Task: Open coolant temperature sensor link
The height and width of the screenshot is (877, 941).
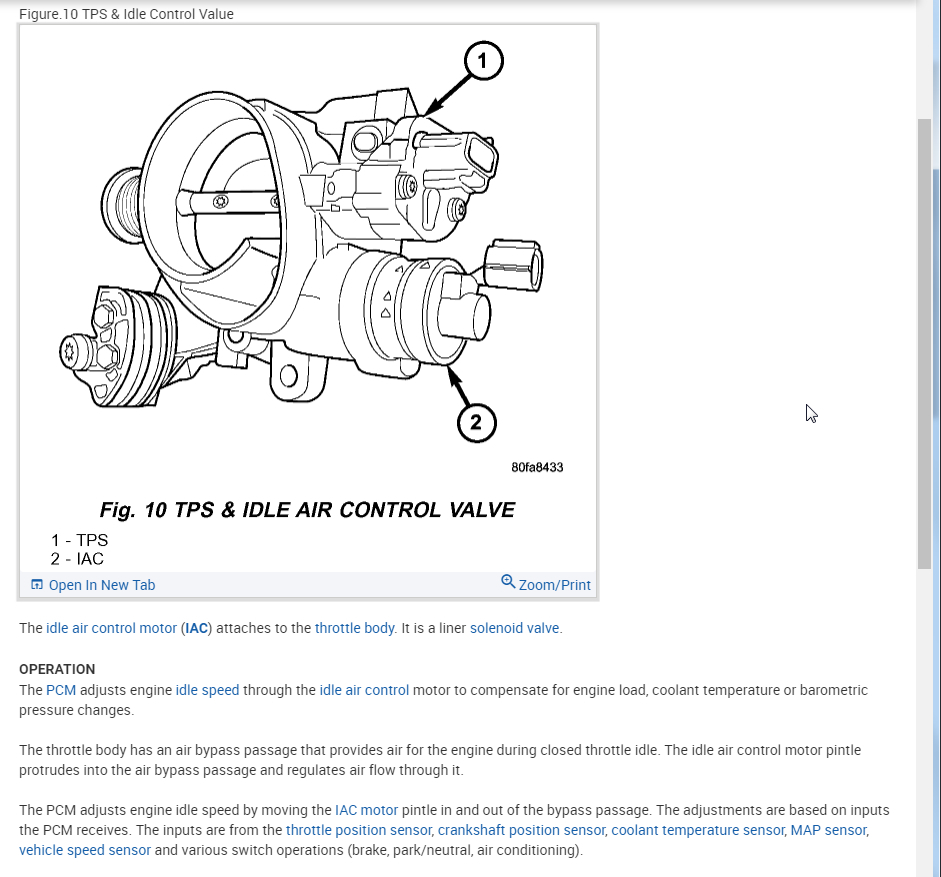Action: click(697, 830)
